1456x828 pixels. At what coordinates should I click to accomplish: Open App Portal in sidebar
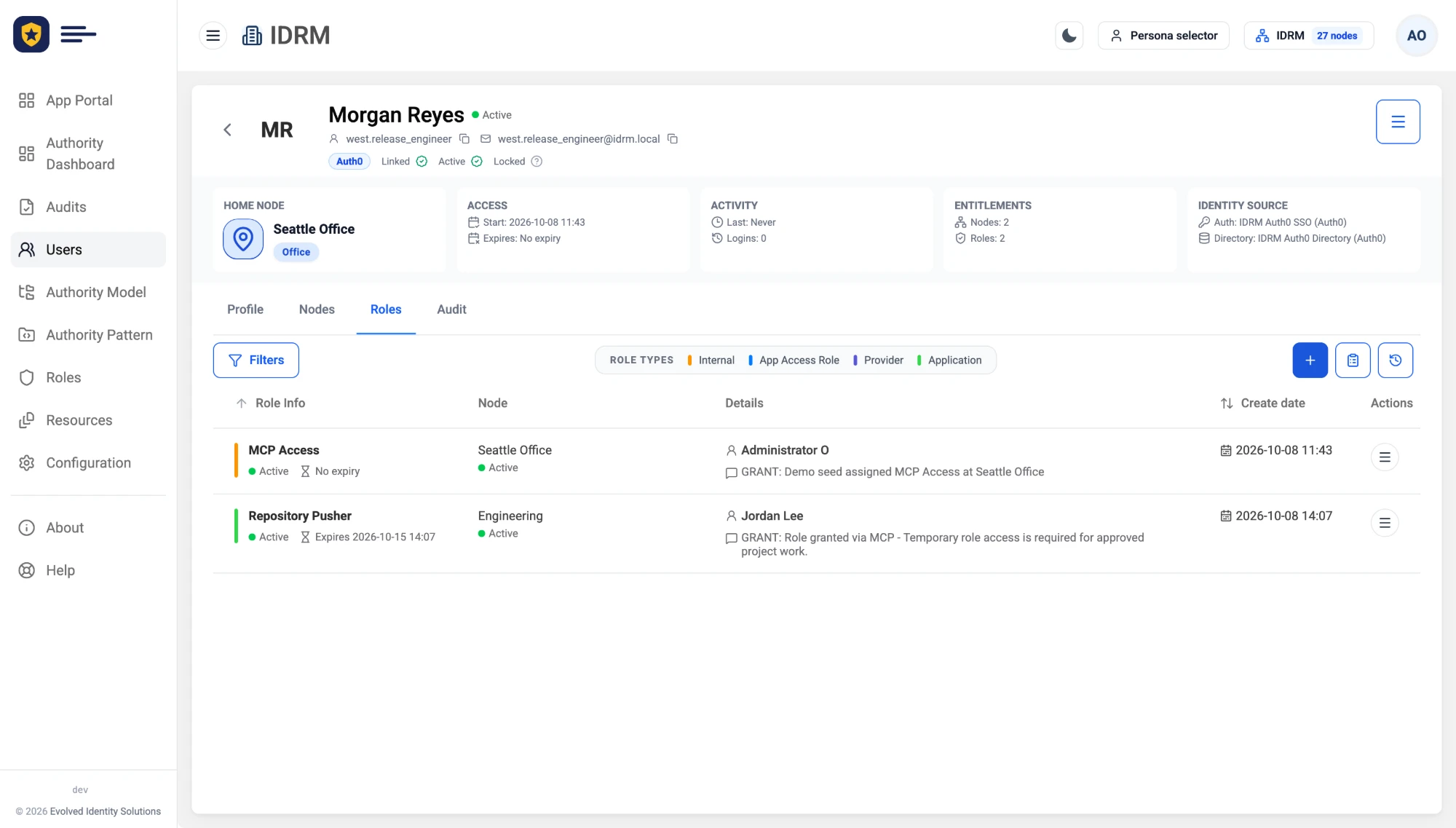(x=88, y=100)
